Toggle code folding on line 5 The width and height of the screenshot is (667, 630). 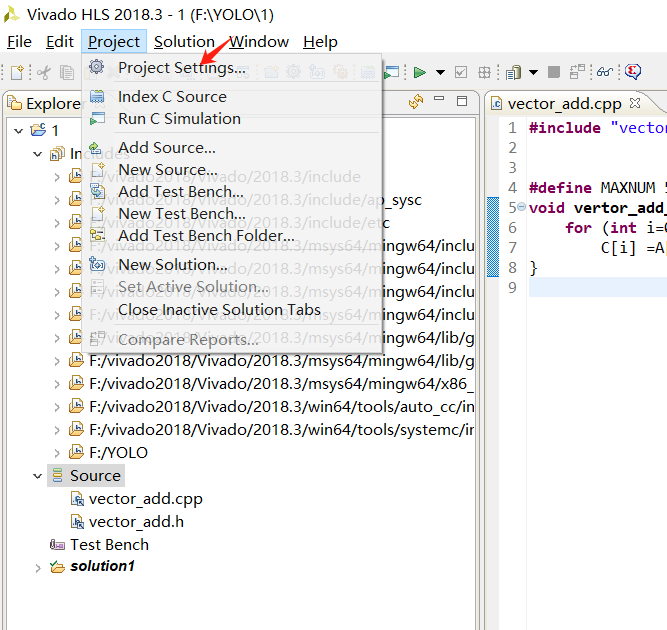coord(522,207)
